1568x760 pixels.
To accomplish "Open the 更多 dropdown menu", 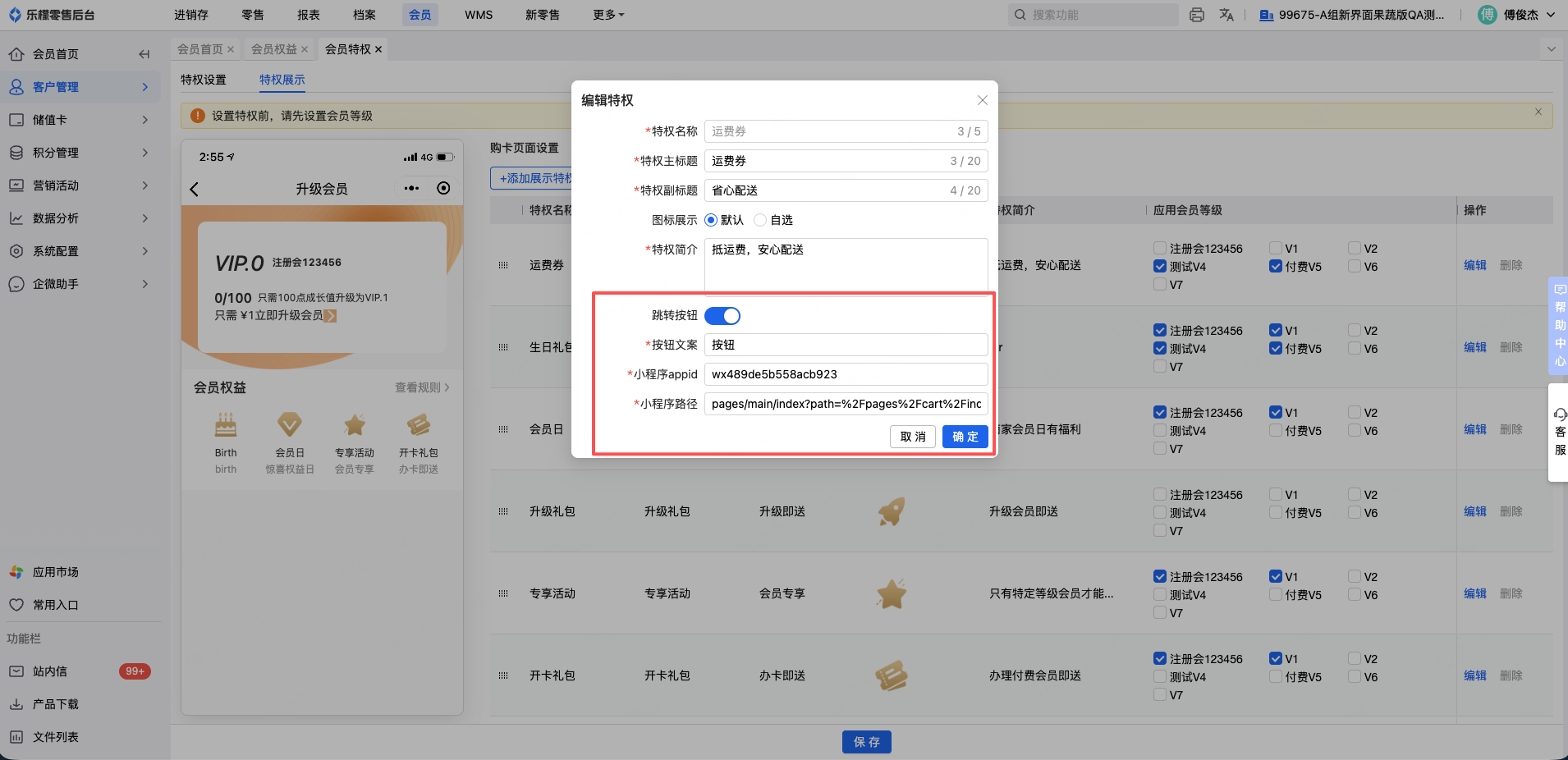I will point(608,15).
